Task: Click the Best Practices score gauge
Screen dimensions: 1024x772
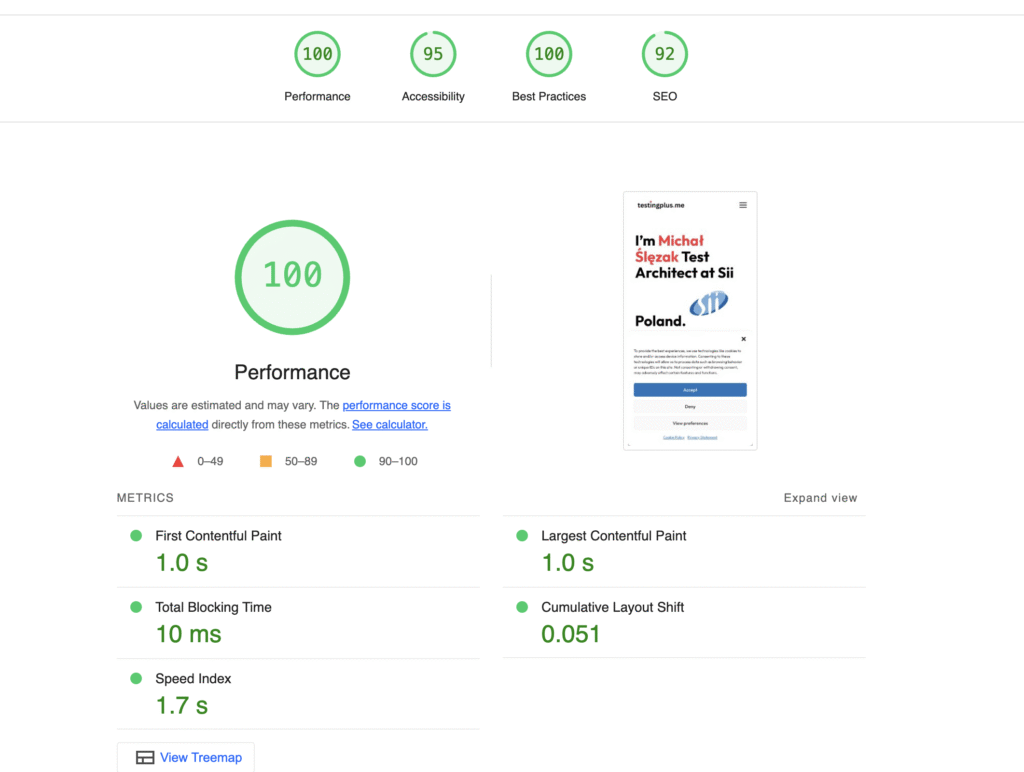Action: point(549,54)
